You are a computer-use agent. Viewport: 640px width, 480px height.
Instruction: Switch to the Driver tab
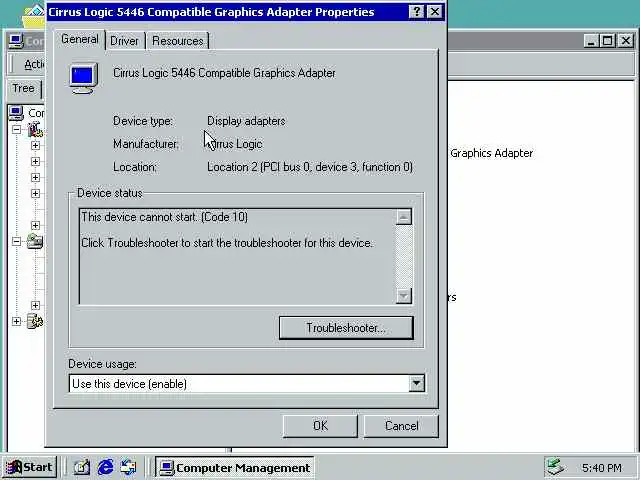tap(124, 41)
